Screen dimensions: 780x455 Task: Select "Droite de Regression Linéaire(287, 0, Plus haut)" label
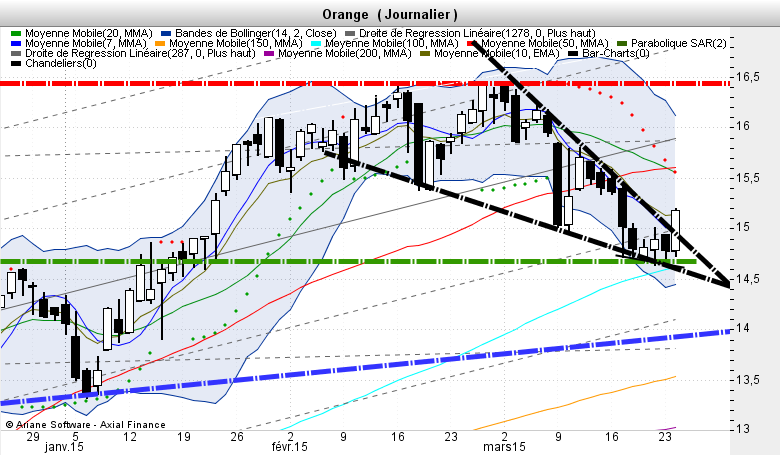[140, 53]
